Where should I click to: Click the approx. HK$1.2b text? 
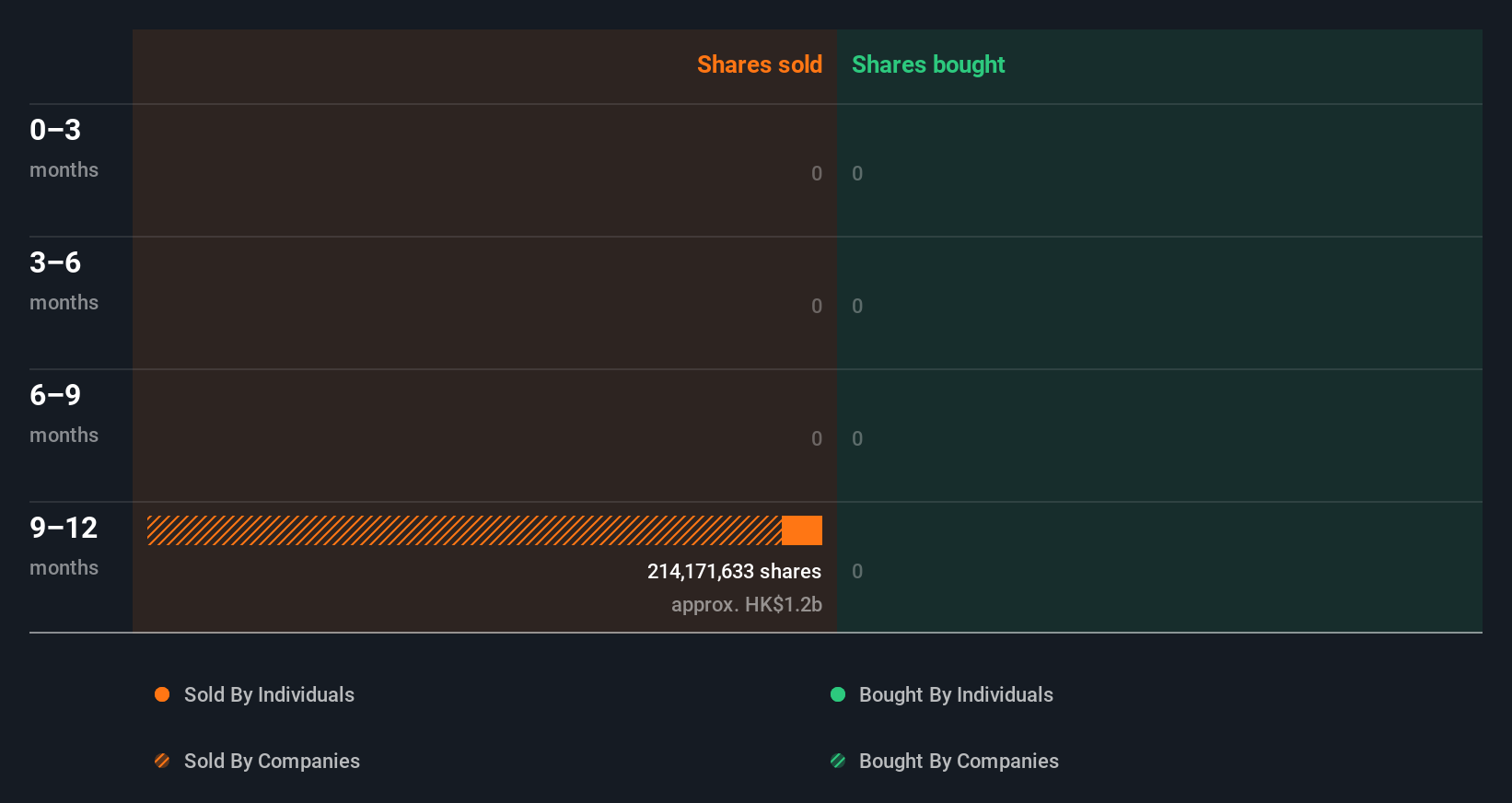coord(747,605)
